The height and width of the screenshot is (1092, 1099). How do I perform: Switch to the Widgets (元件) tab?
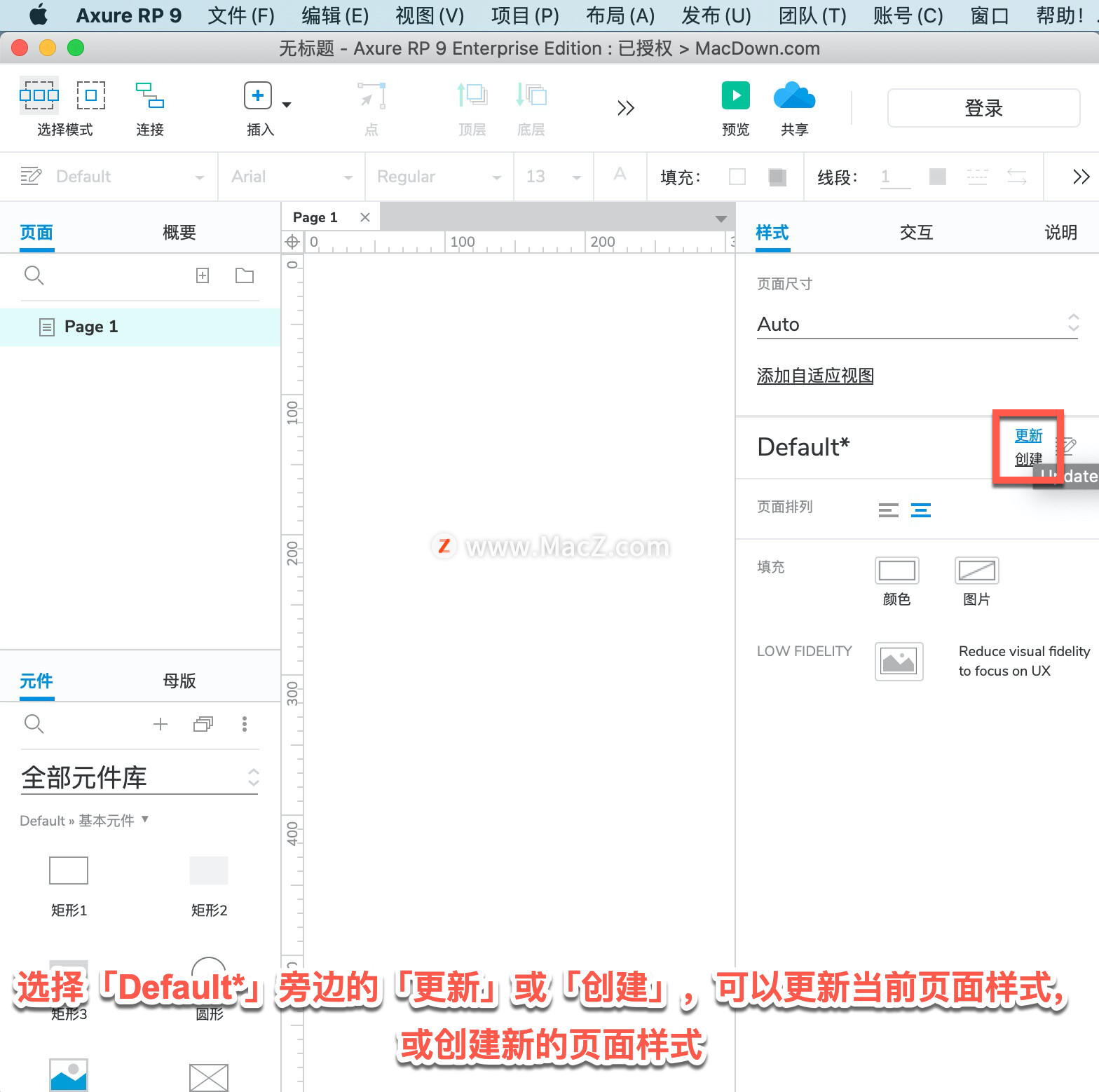[x=36, y=681]
